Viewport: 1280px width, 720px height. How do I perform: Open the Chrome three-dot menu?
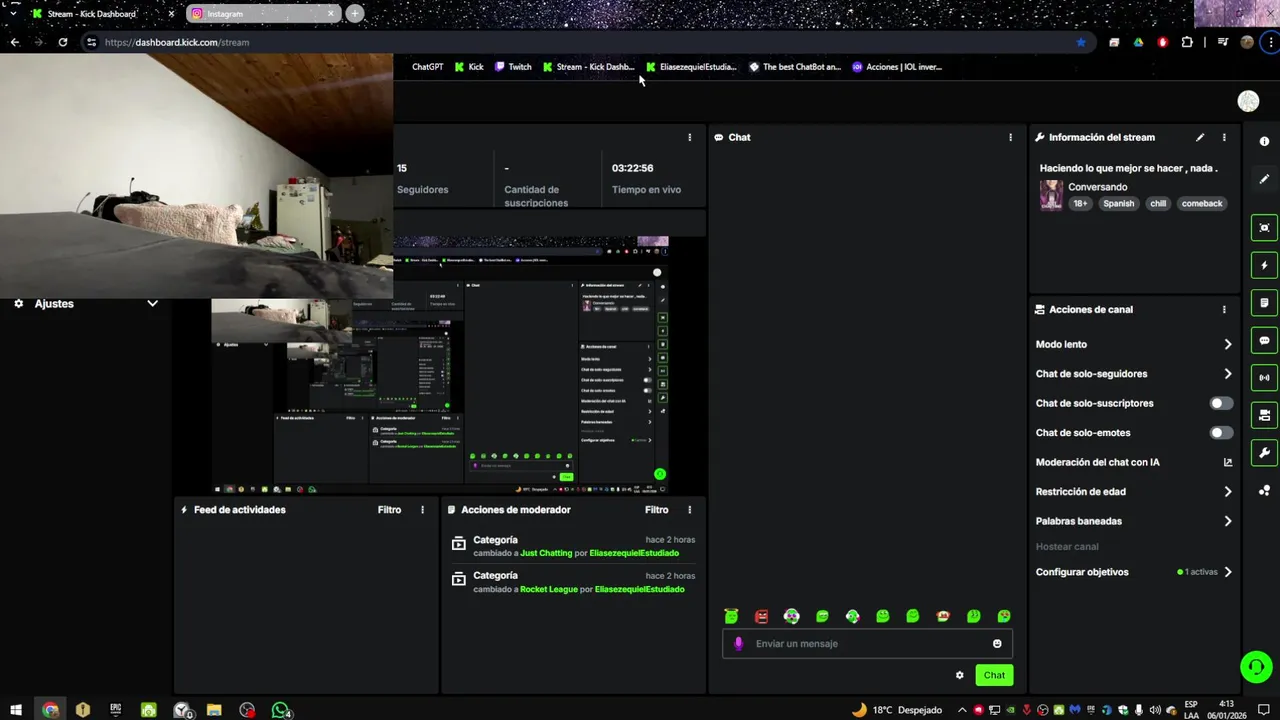[1271, 42]
